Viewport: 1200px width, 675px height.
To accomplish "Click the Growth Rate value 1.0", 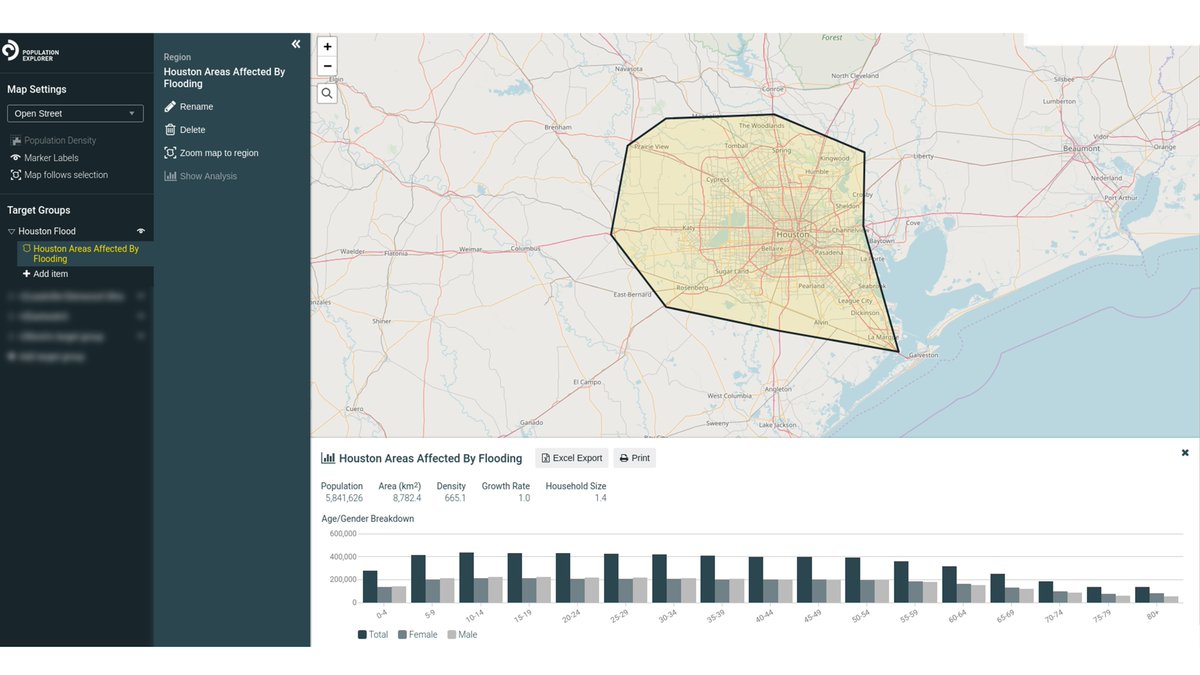I will 524,498.
